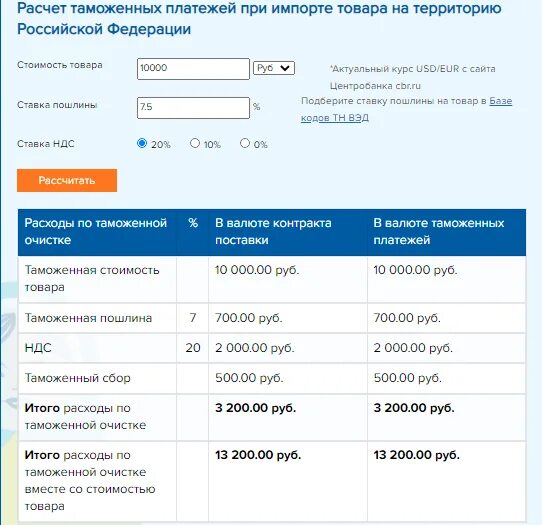Click the 700.00 руб. duty value in contract currency

[249, 318]
